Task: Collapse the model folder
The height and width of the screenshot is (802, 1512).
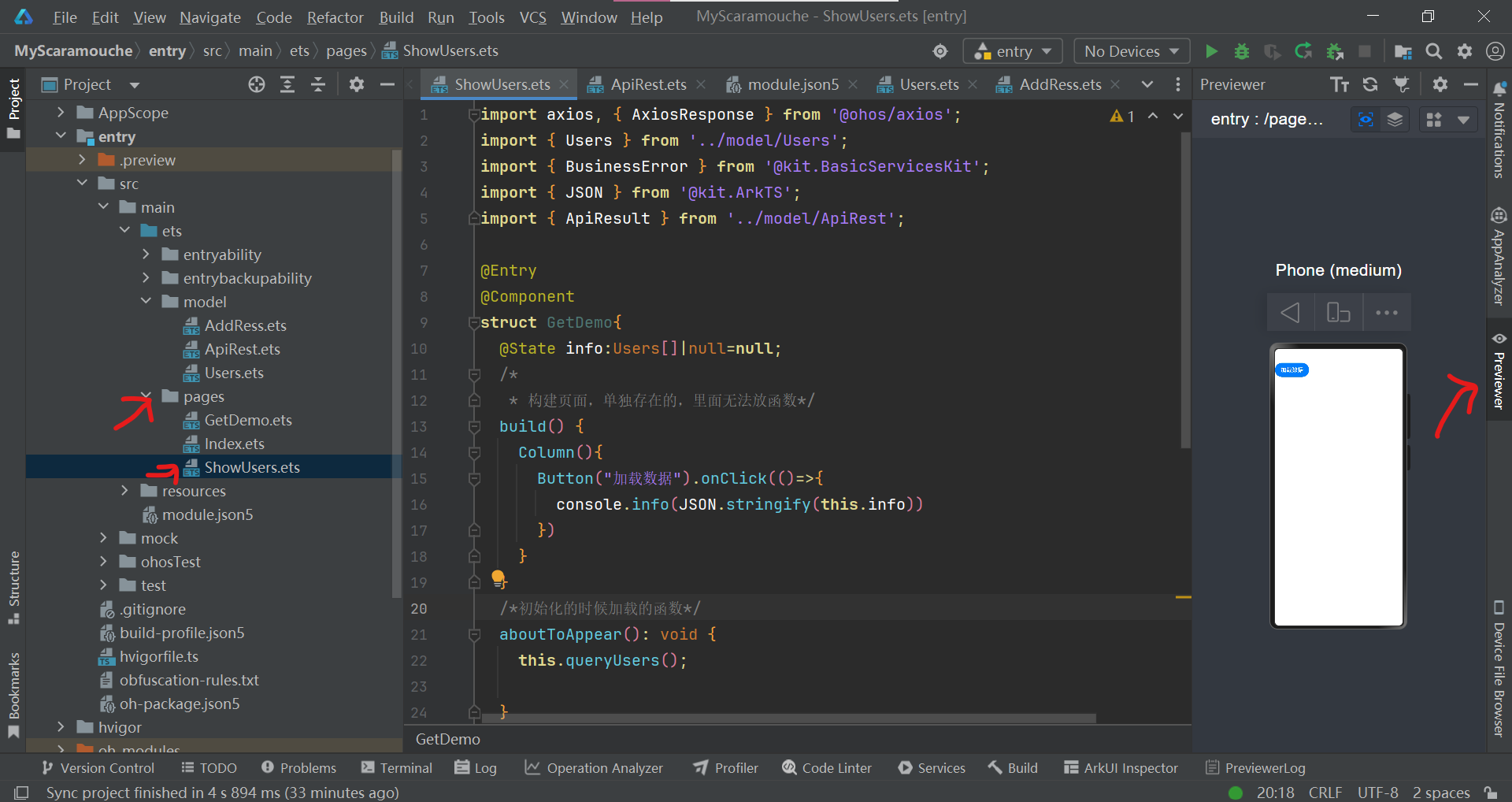Action: (146, 302)
